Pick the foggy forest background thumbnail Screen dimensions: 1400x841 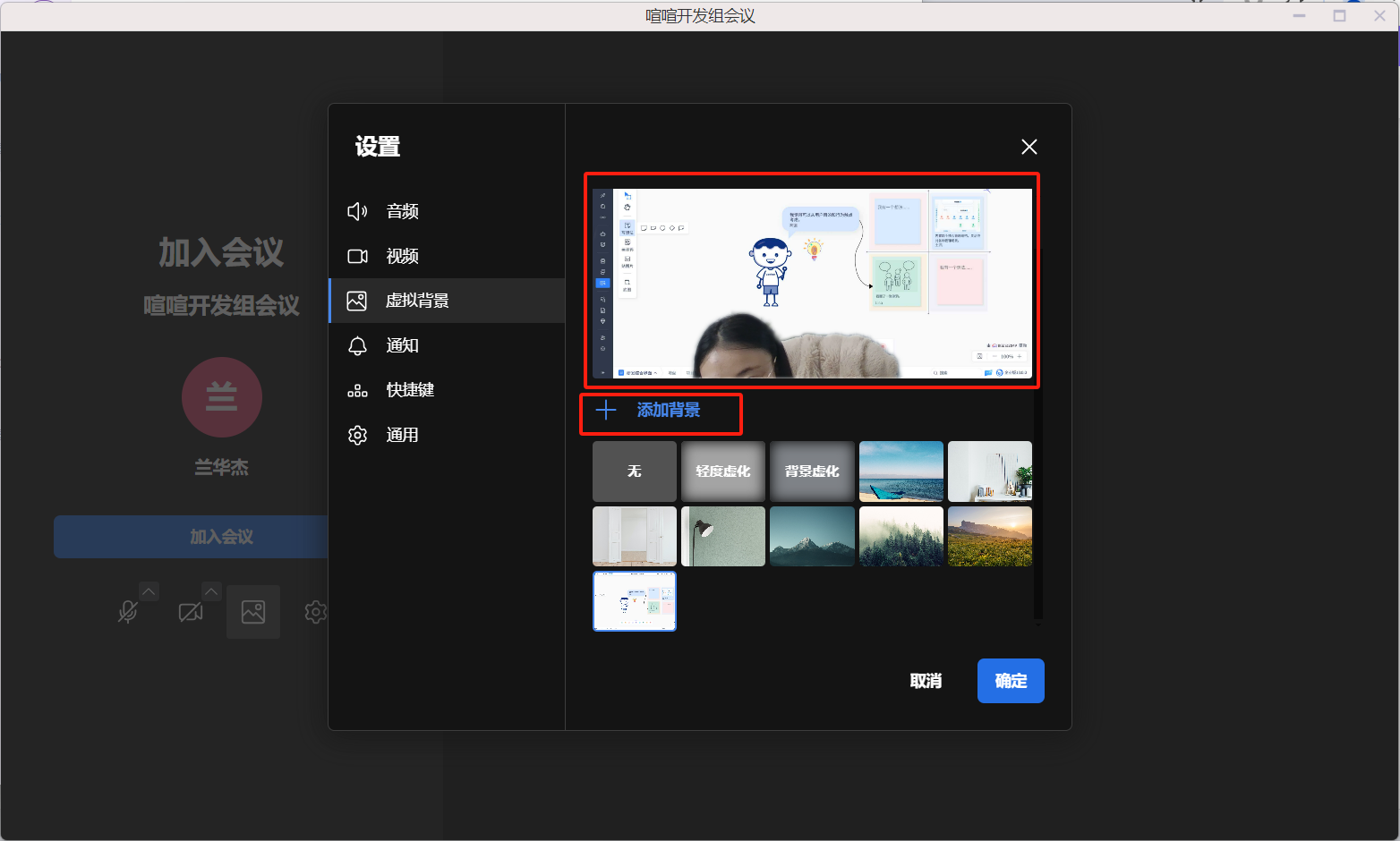(901, 537)
